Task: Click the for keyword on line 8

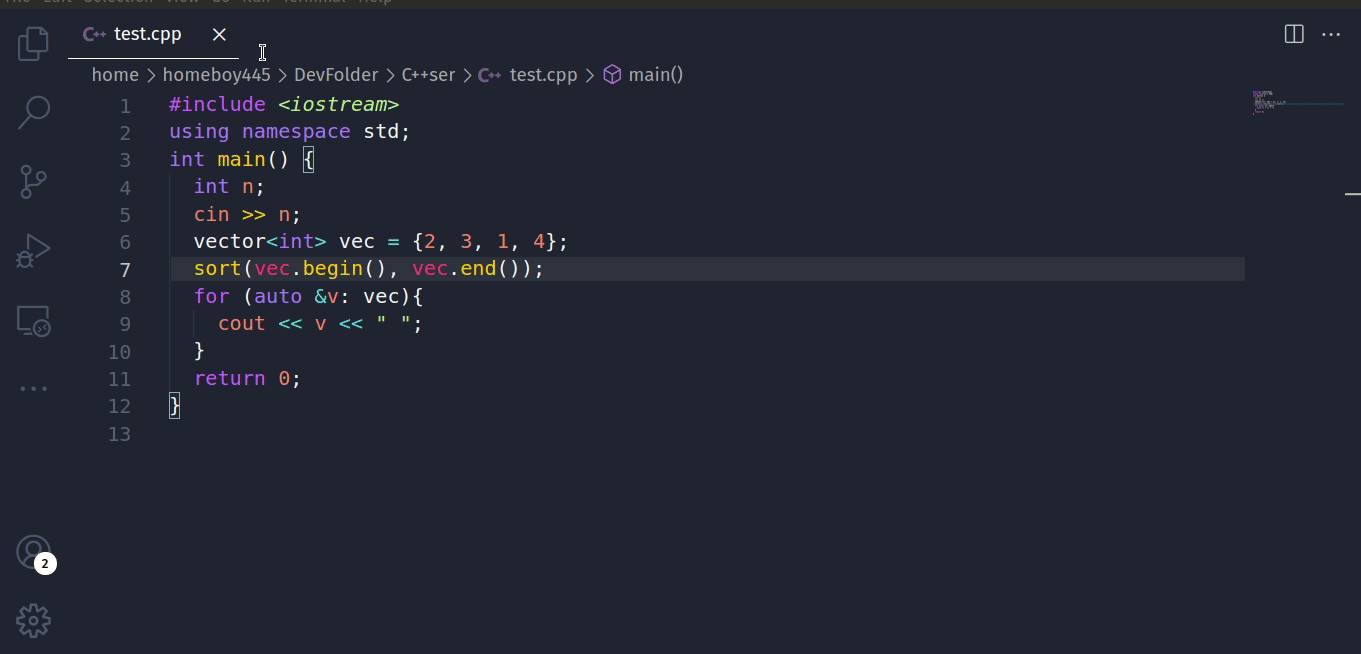Action: click(212, 296)
